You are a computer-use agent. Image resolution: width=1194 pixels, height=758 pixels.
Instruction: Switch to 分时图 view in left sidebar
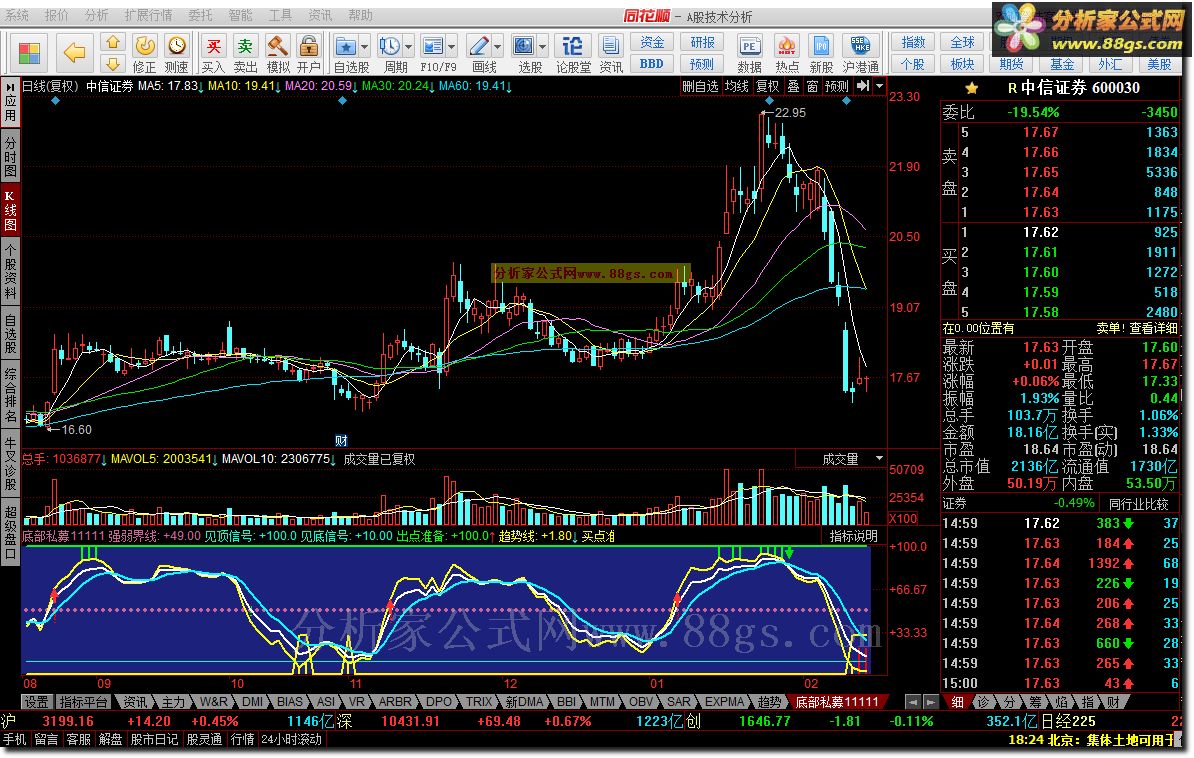[10, 156]
